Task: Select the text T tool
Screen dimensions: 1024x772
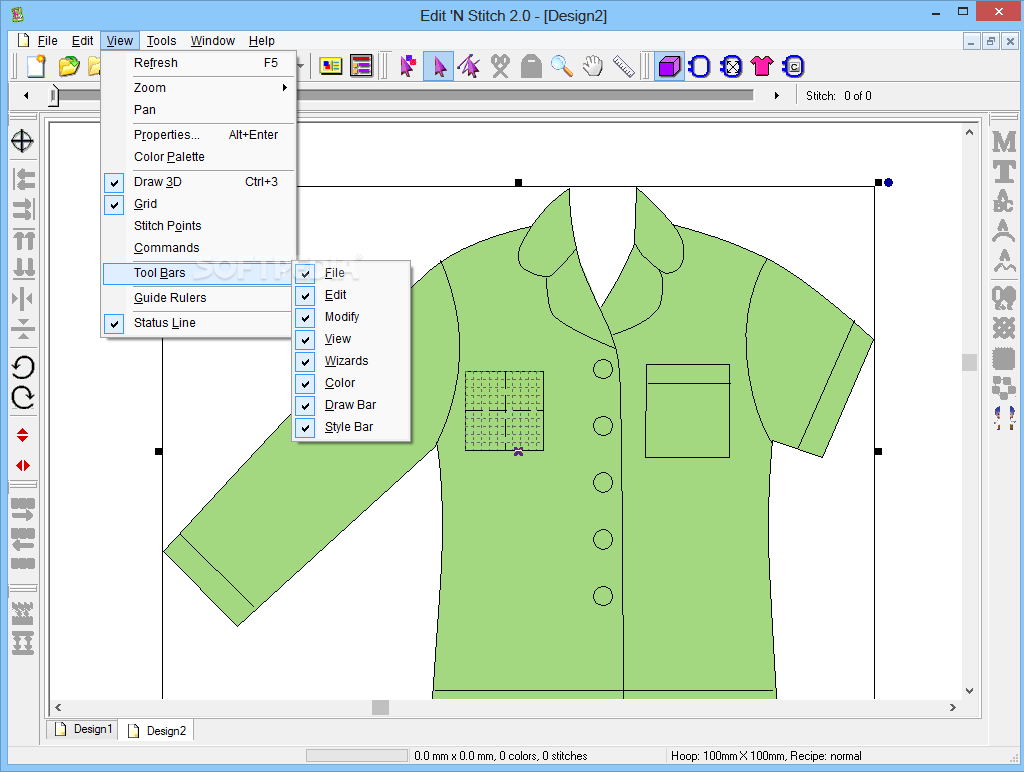Action: [1004, 172]
